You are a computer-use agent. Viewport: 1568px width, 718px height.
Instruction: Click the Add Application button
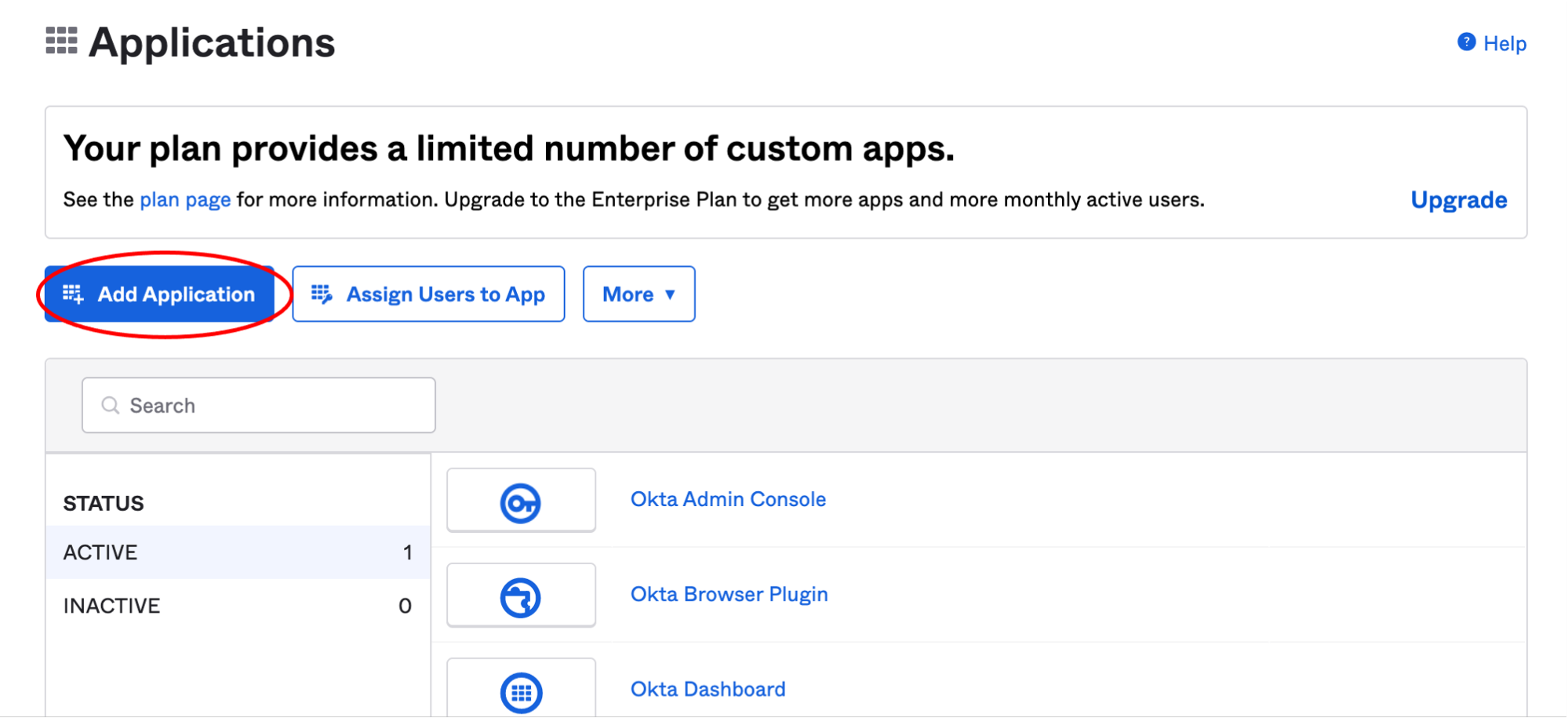tap(159, 294)
